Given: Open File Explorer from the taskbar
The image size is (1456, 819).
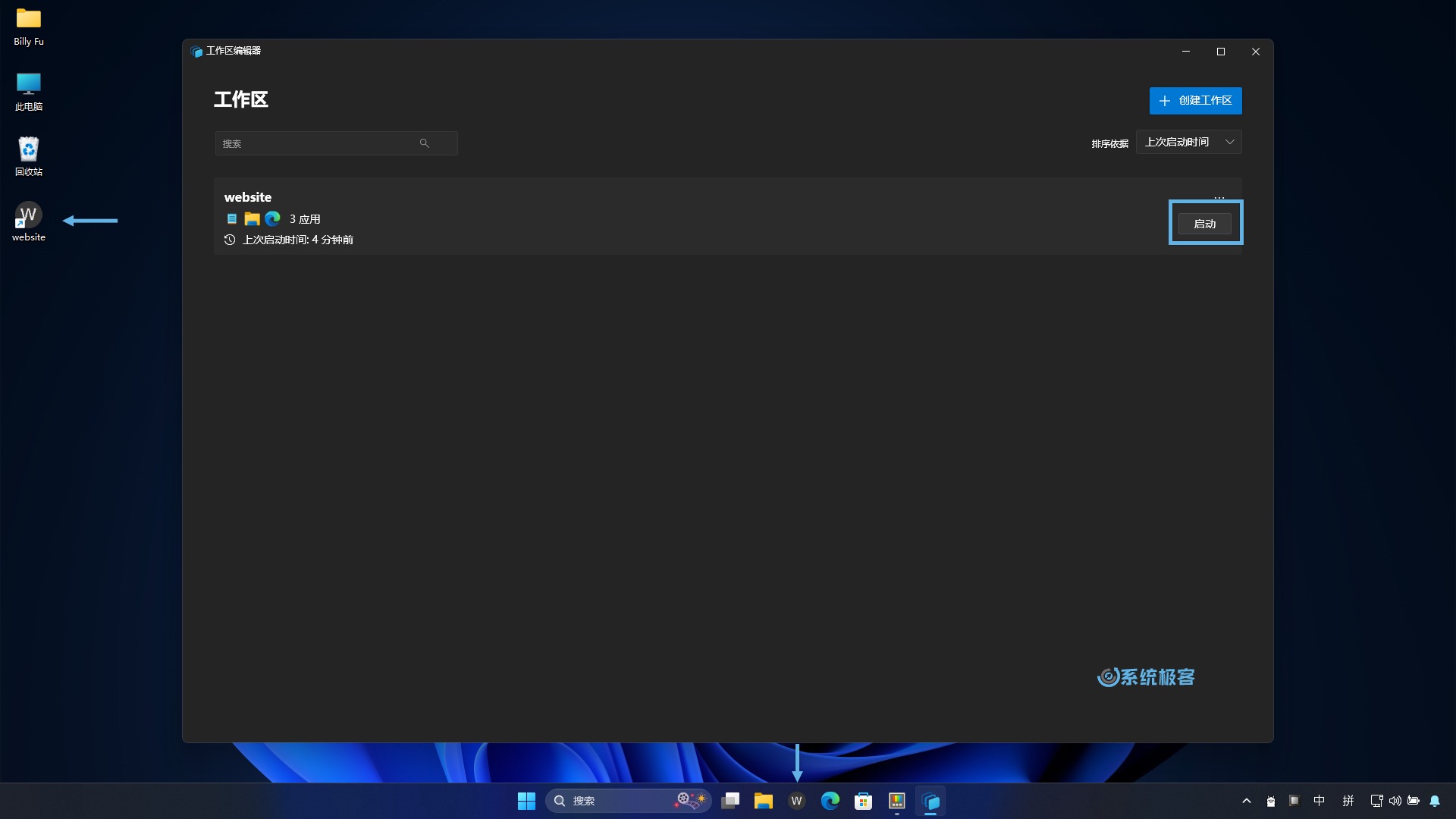Looking at the screenshot, I should (764, 801).
